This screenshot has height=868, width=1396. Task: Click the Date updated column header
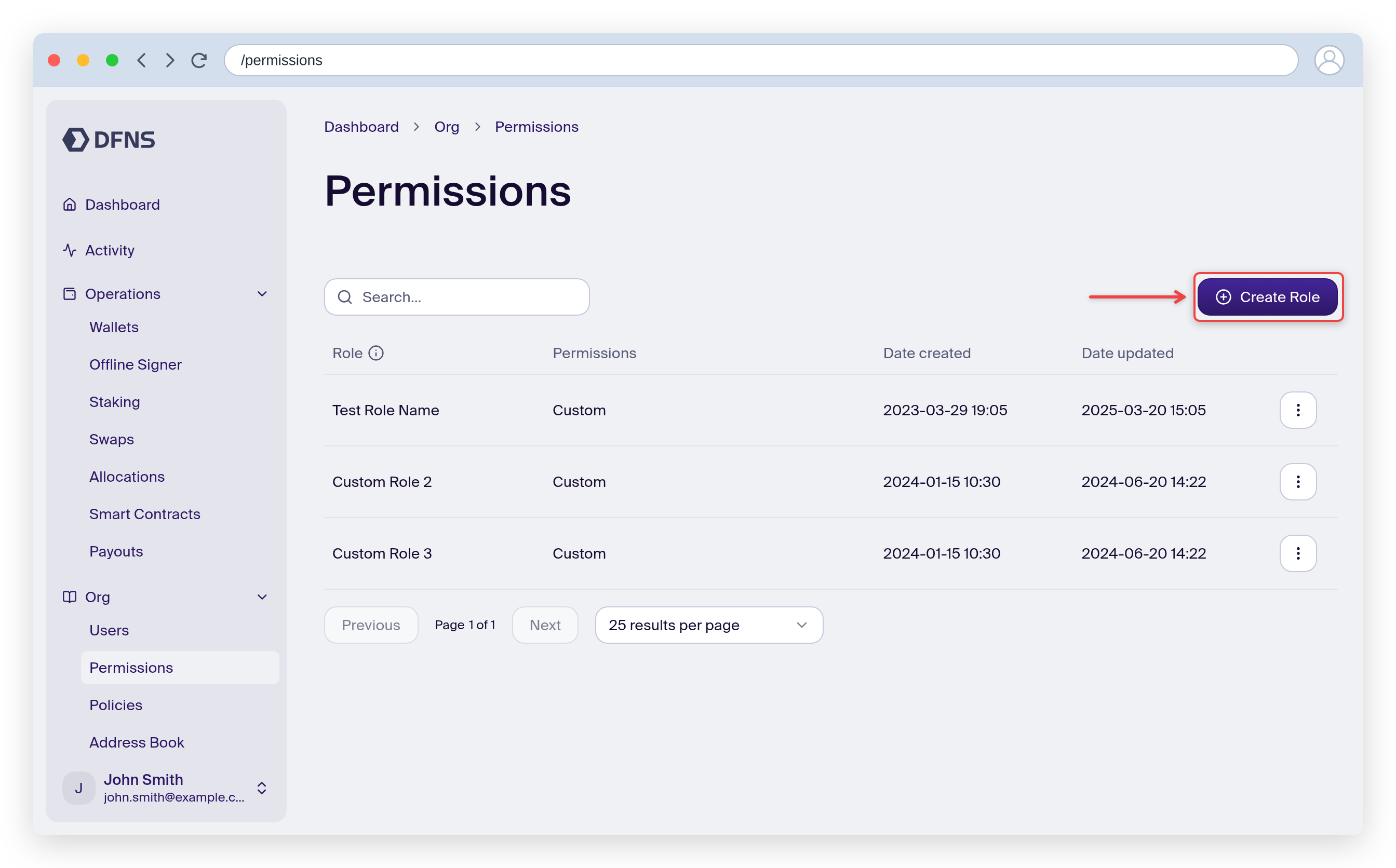[1127, 353]
